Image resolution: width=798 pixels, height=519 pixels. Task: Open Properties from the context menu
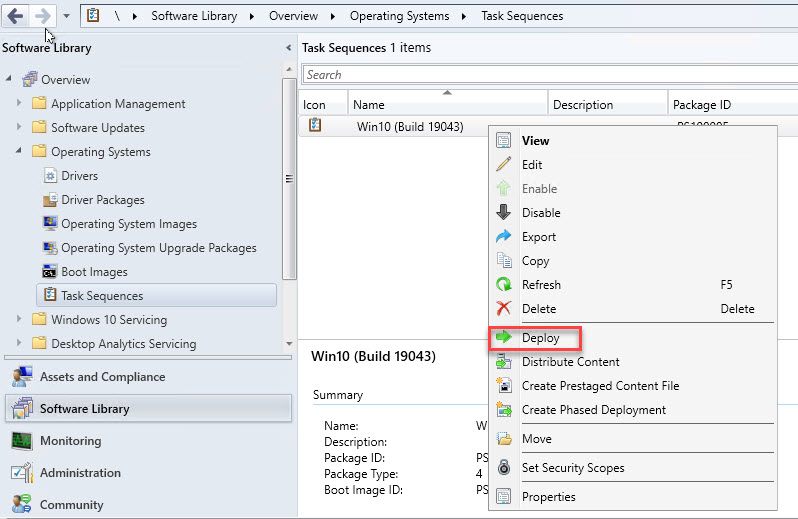[548, 497]
